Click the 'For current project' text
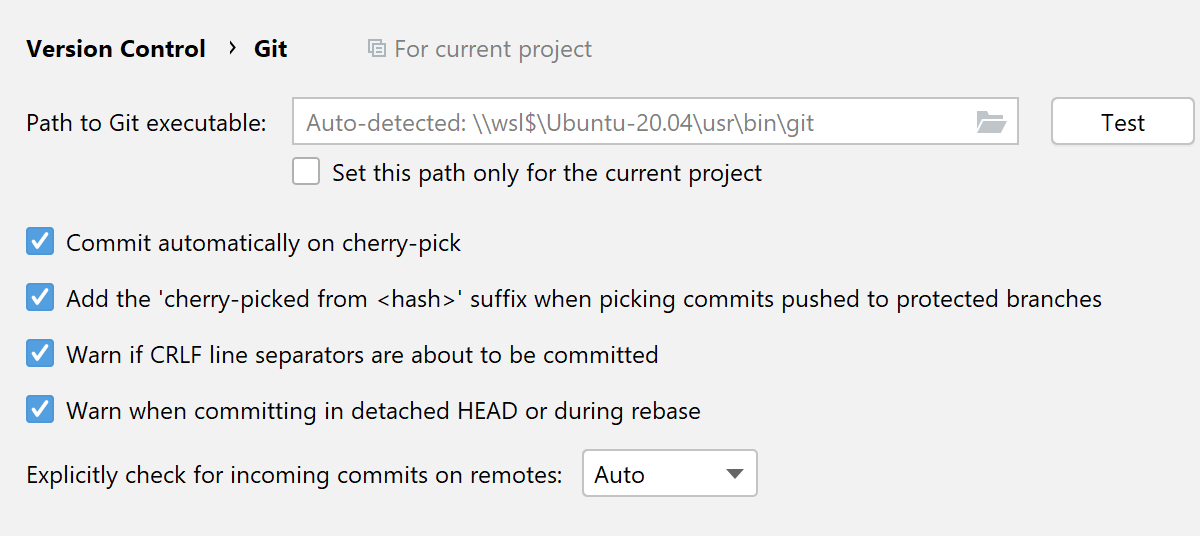The height and width of the screenshot is (536, 1200). point(493,49)
